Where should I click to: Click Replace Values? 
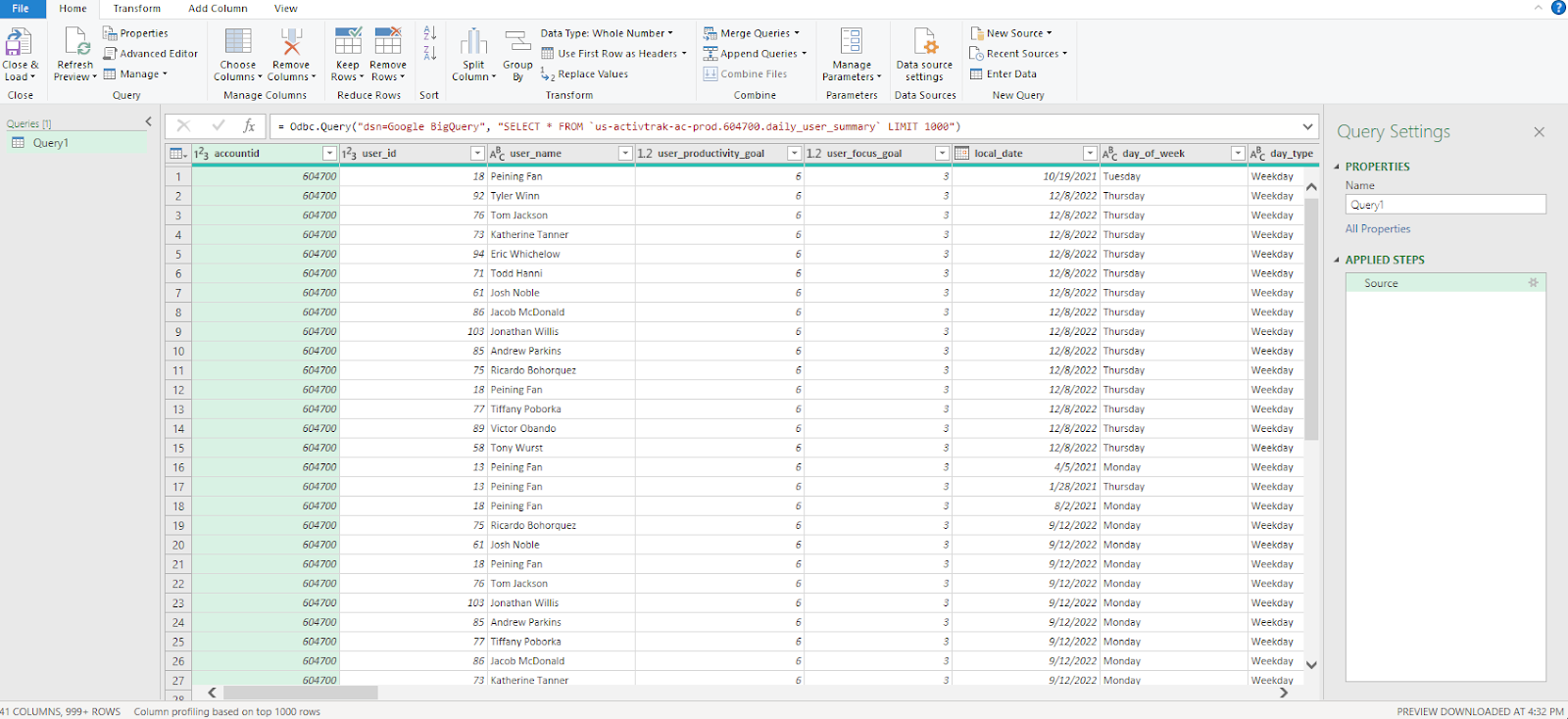(584, 74)
